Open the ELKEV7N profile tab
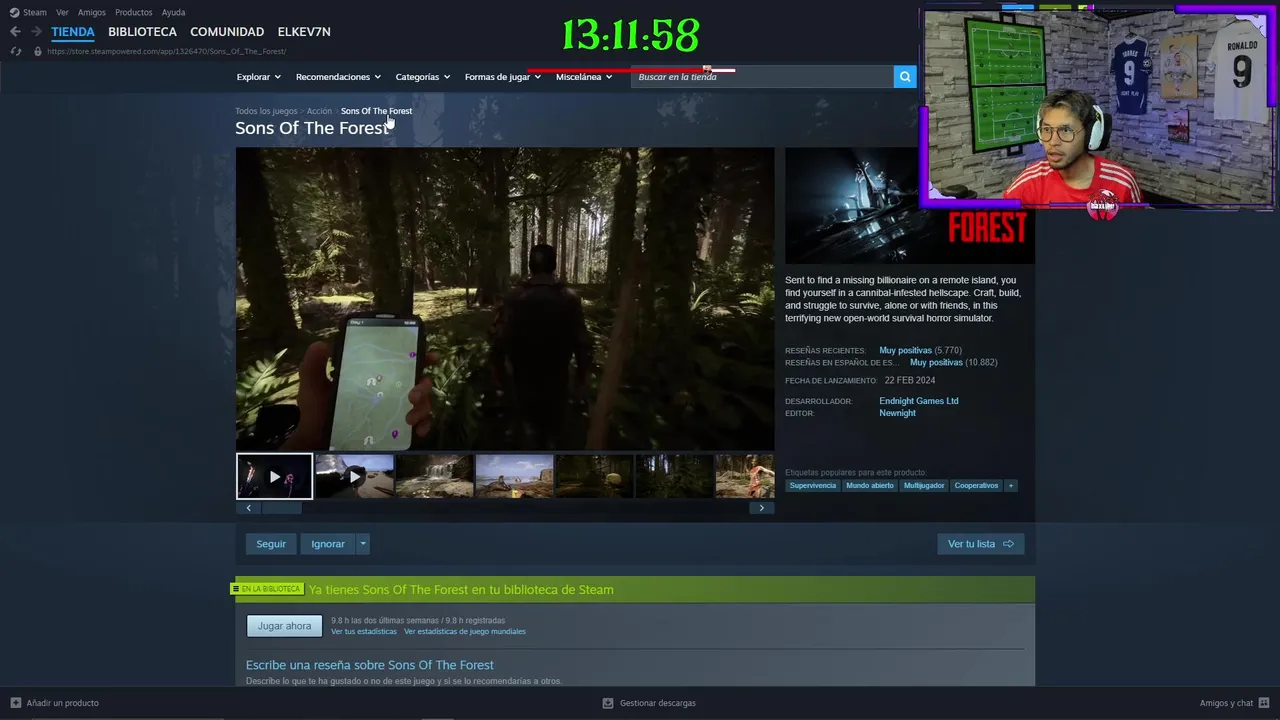Screen dimensions: 1280x720 point(304,32)
